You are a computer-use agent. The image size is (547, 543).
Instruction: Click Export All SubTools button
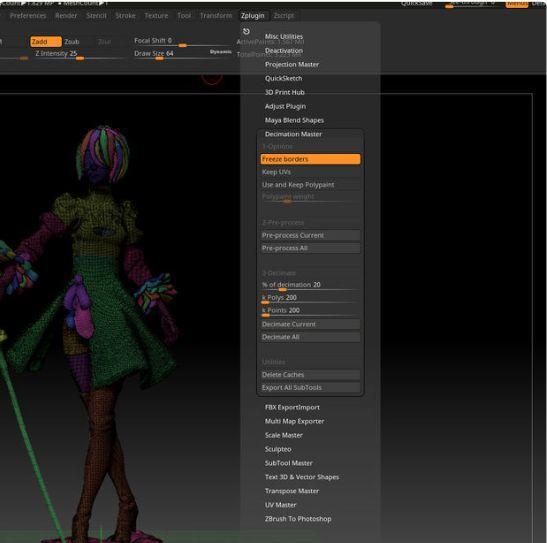[x=310, y=387]
